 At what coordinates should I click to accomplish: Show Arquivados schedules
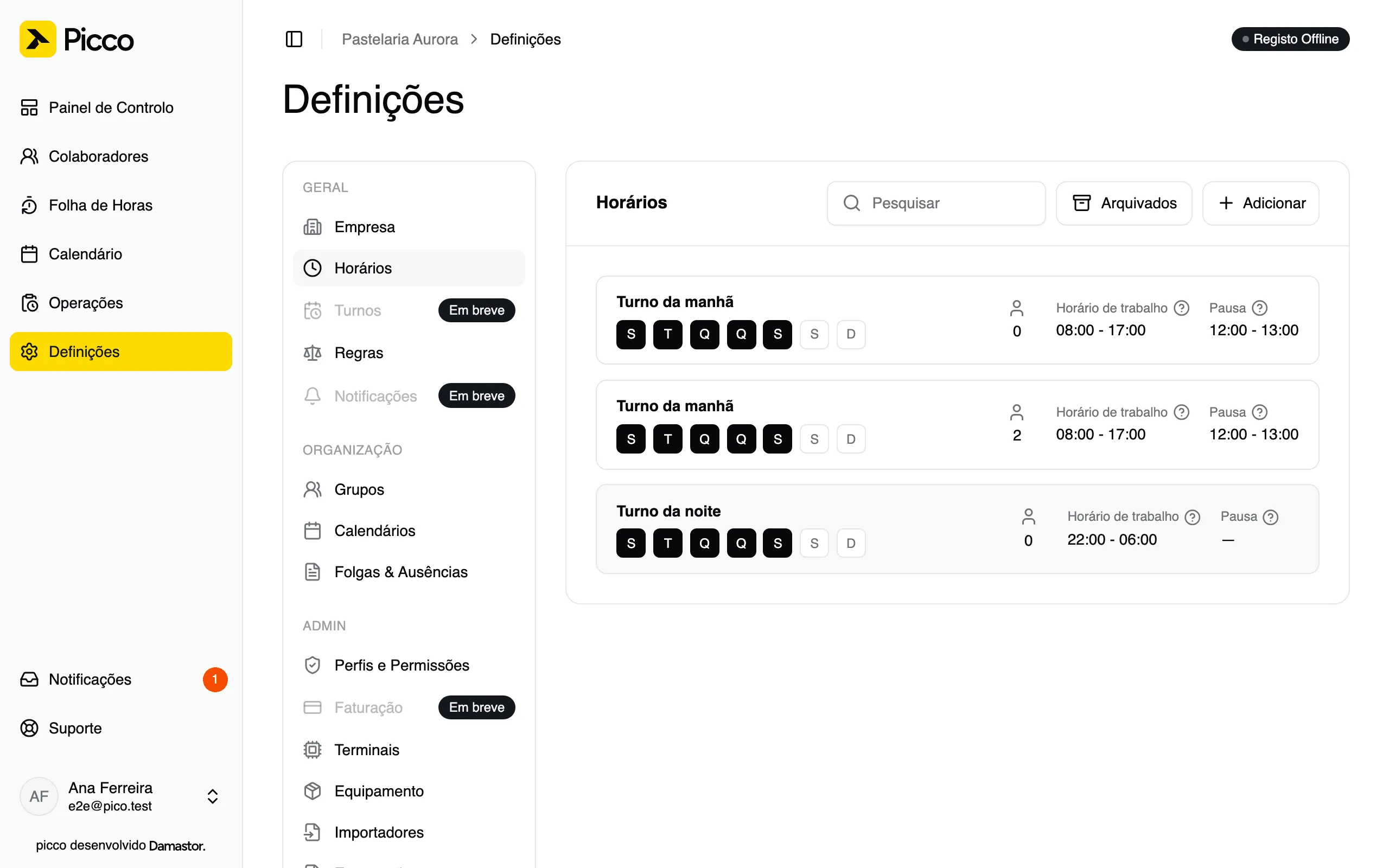[1124, 203]
